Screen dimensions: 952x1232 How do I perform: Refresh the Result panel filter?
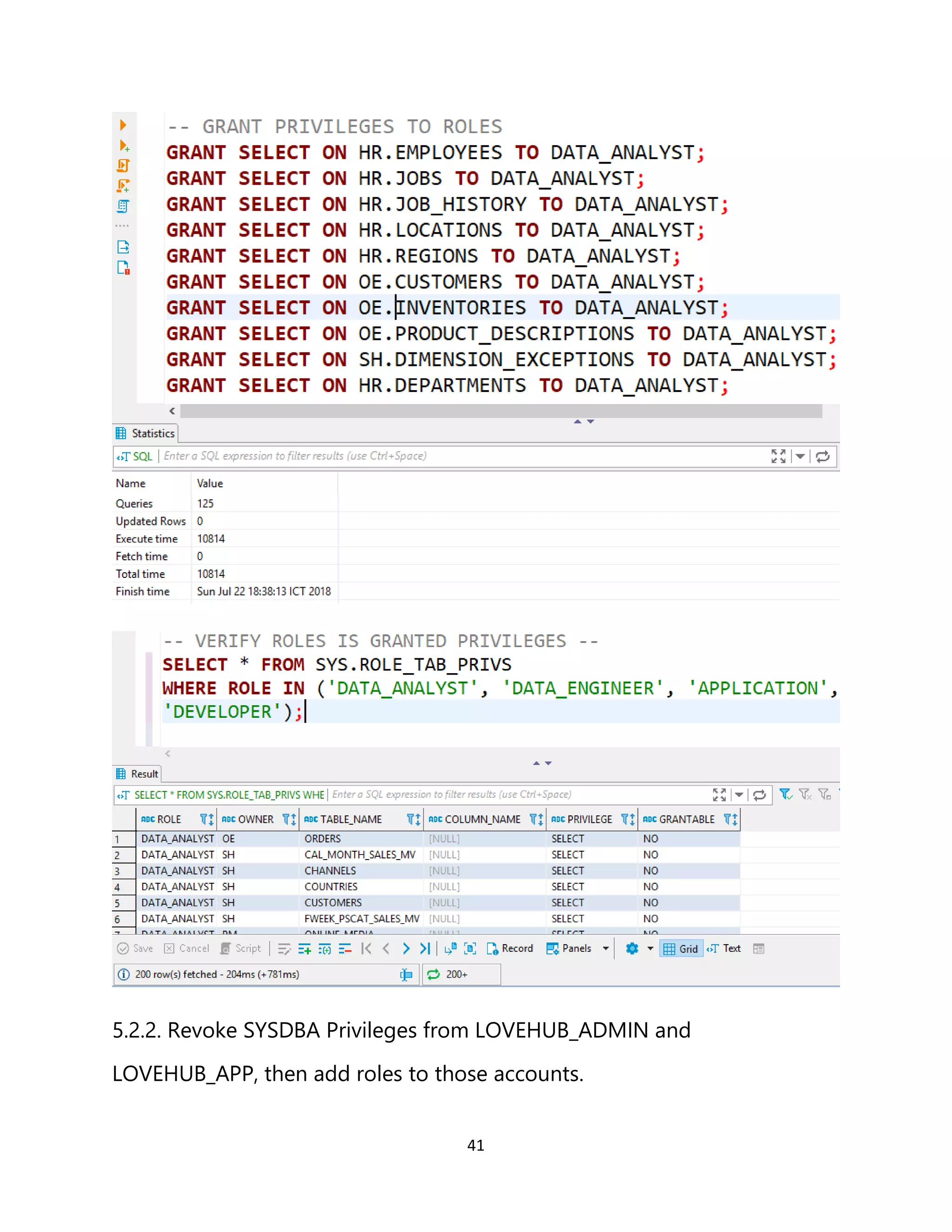[x=760, y=795]
